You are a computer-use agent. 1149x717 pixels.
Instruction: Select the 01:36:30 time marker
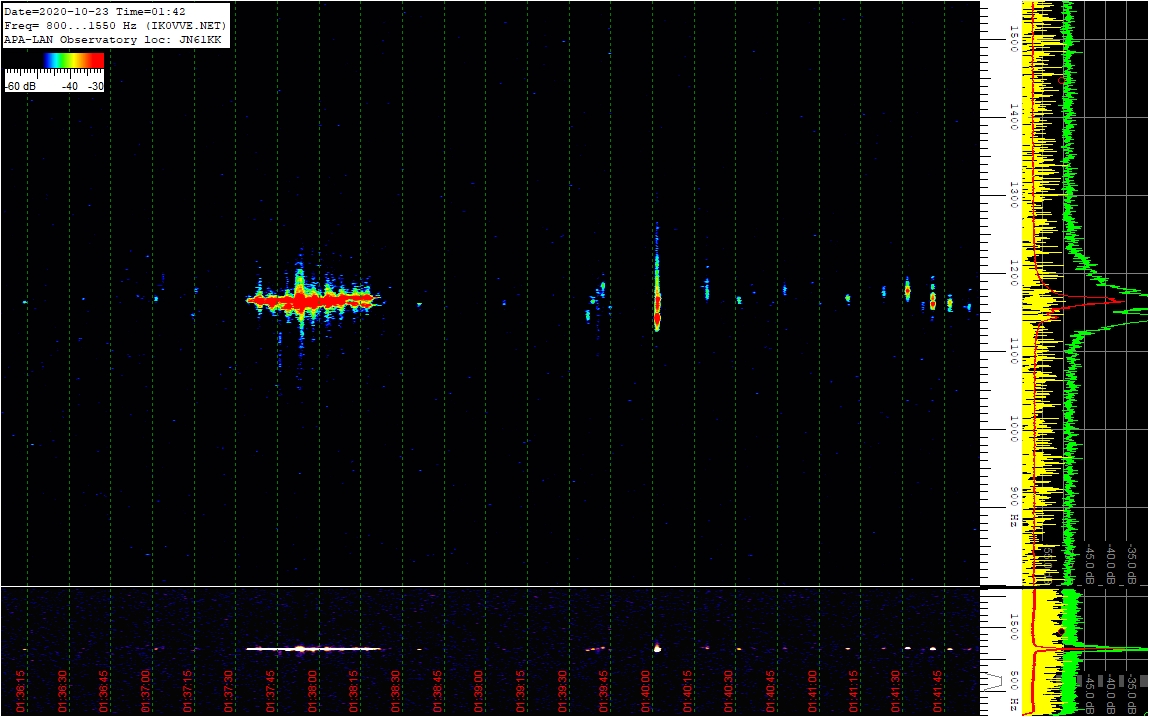[x=62, y=691]
